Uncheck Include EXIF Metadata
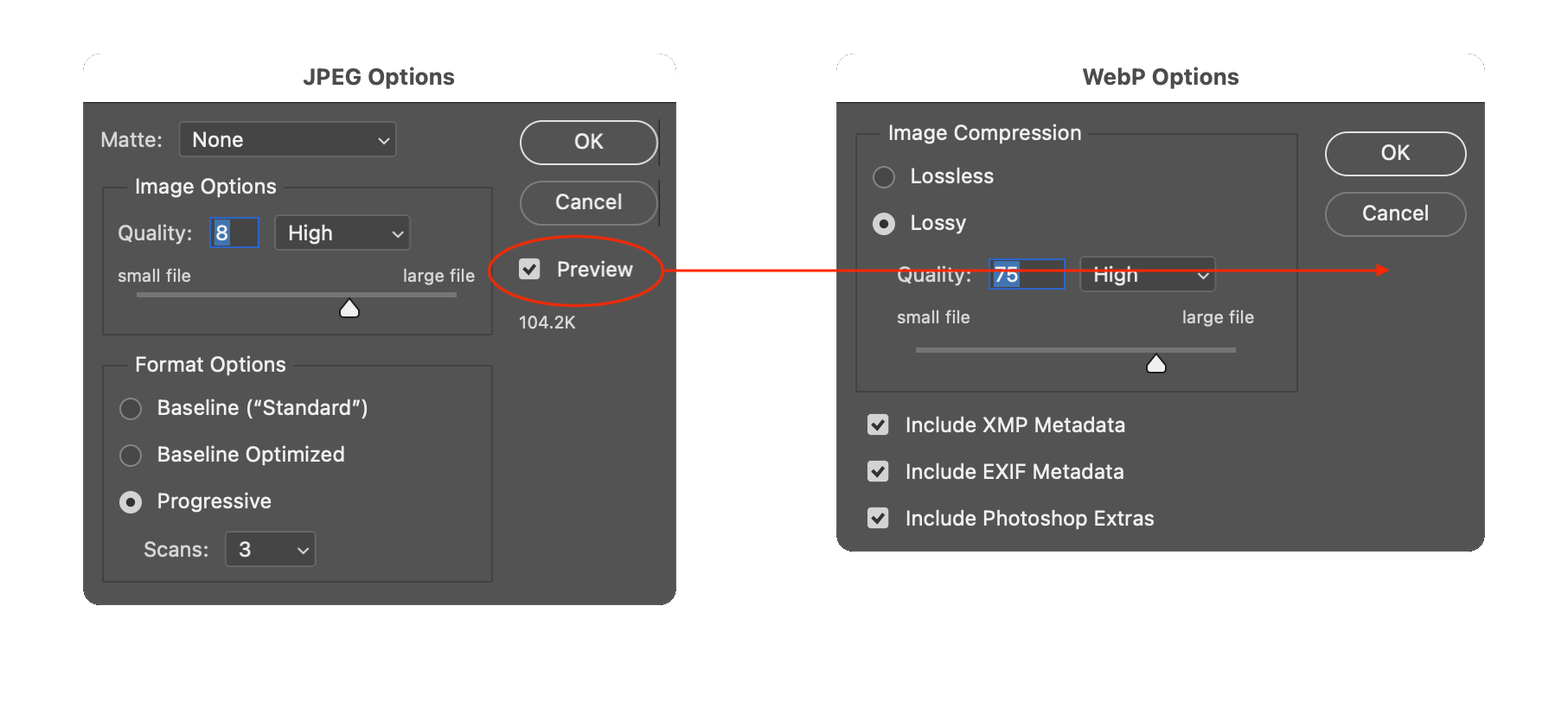 (x=878, y=471)
